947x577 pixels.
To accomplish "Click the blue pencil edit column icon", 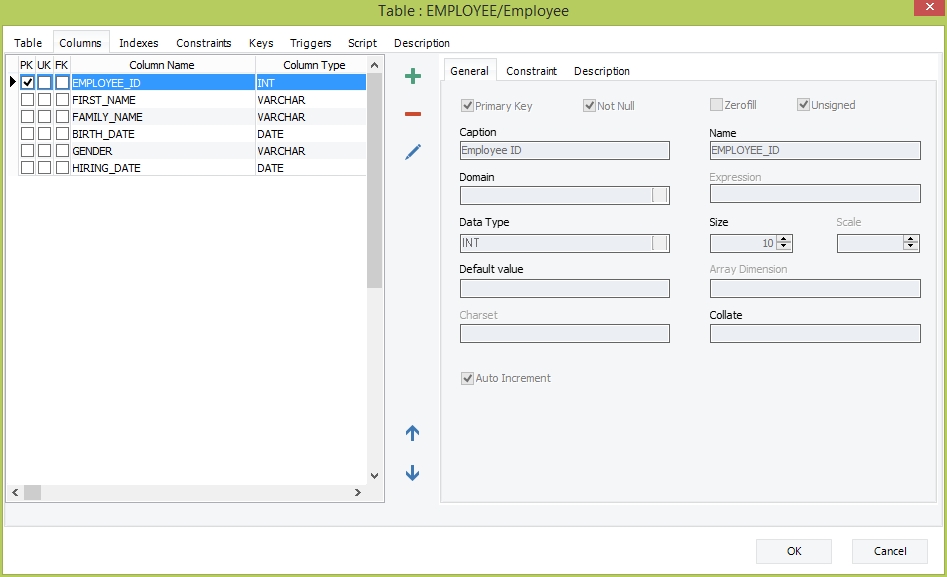I will [412, 152].
